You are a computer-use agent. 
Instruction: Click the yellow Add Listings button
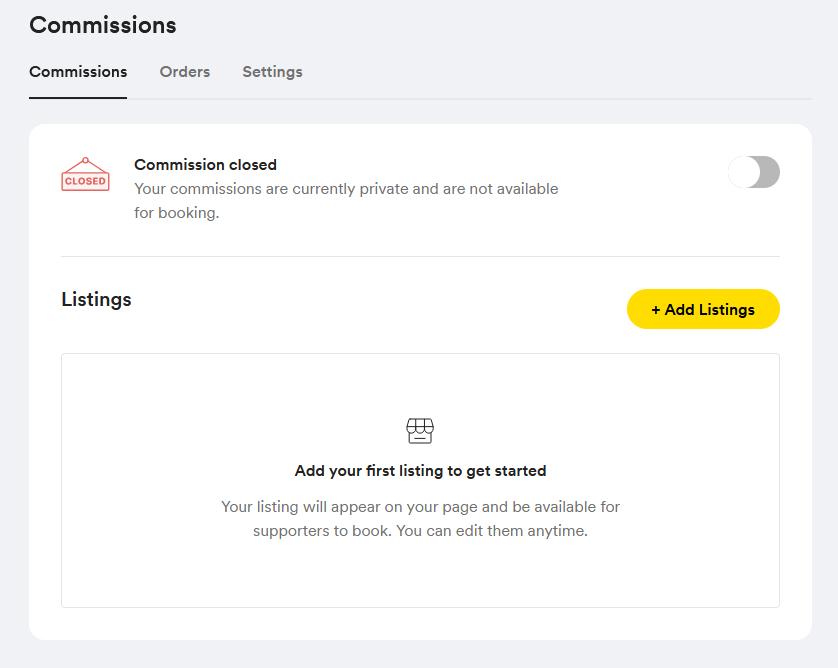coord(703,309)
